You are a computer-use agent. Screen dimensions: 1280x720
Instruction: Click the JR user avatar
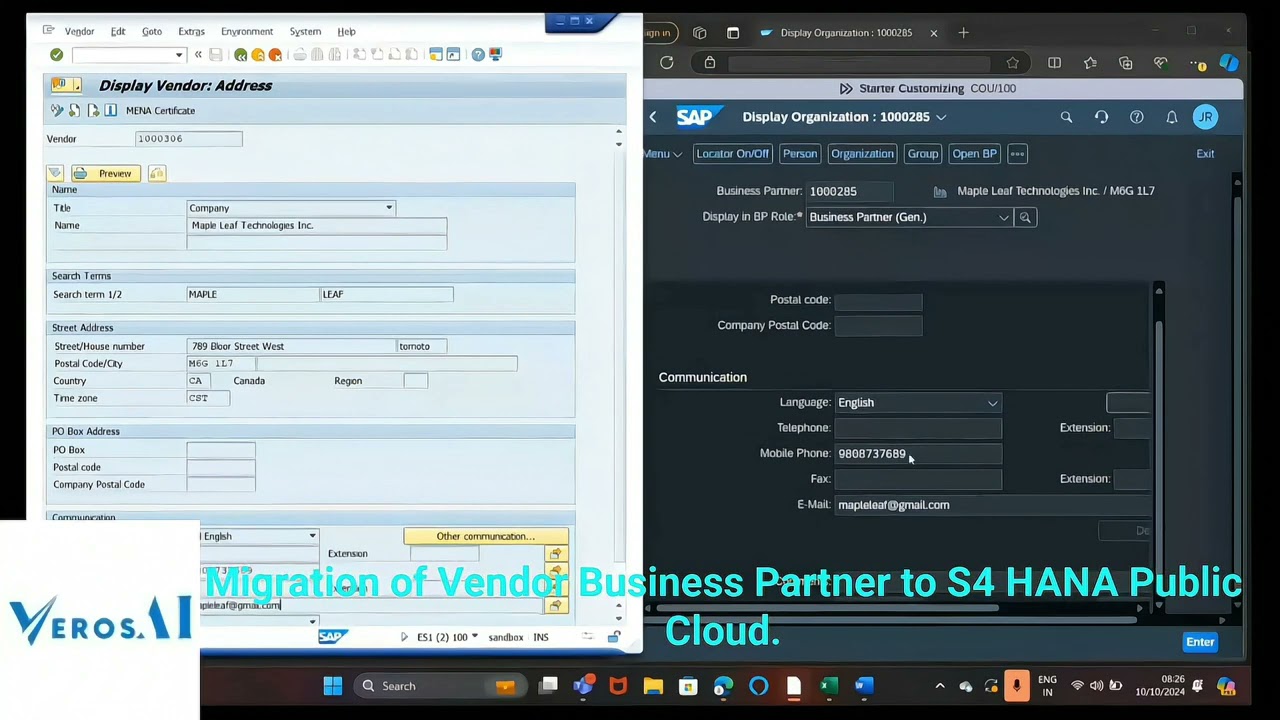1206,117
